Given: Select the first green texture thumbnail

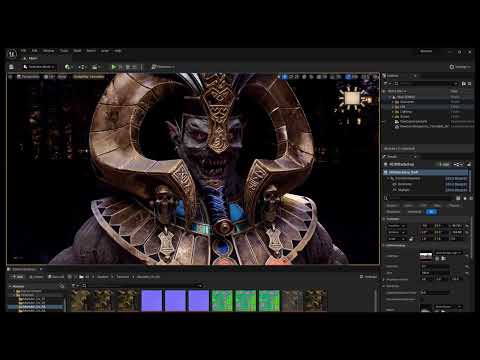Looking at the screenshot, I should point(222,301).
